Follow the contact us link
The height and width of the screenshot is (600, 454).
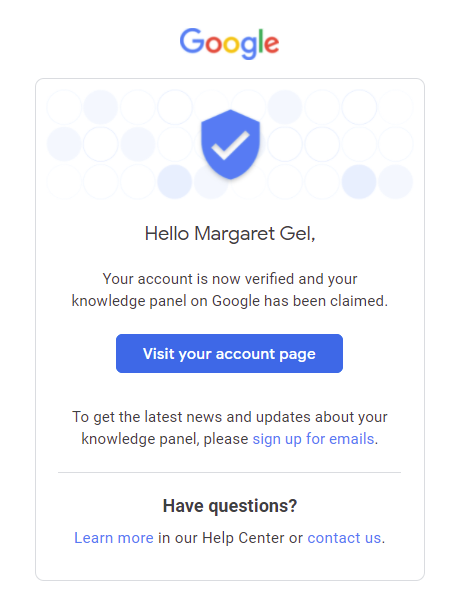pyautogui.click(x=344, y=538)
